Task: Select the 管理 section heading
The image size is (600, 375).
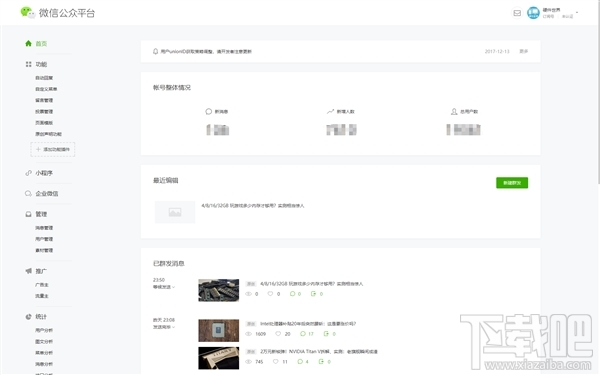Action: click(41, 214)
